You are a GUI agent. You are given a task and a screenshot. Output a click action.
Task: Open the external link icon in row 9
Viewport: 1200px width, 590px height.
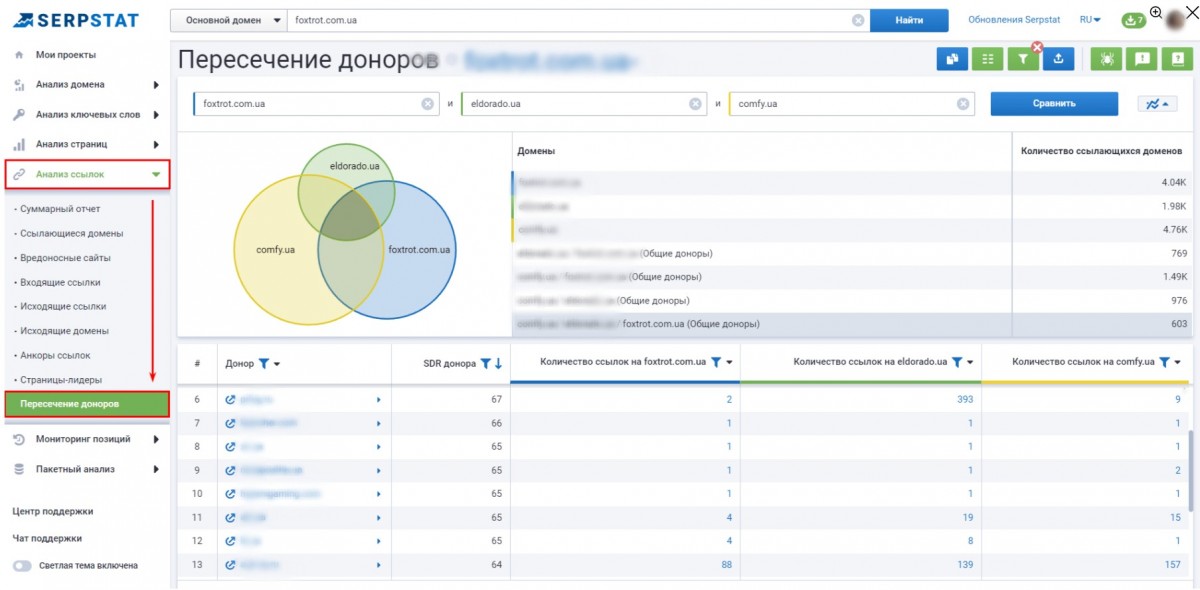tap(231, 470)
